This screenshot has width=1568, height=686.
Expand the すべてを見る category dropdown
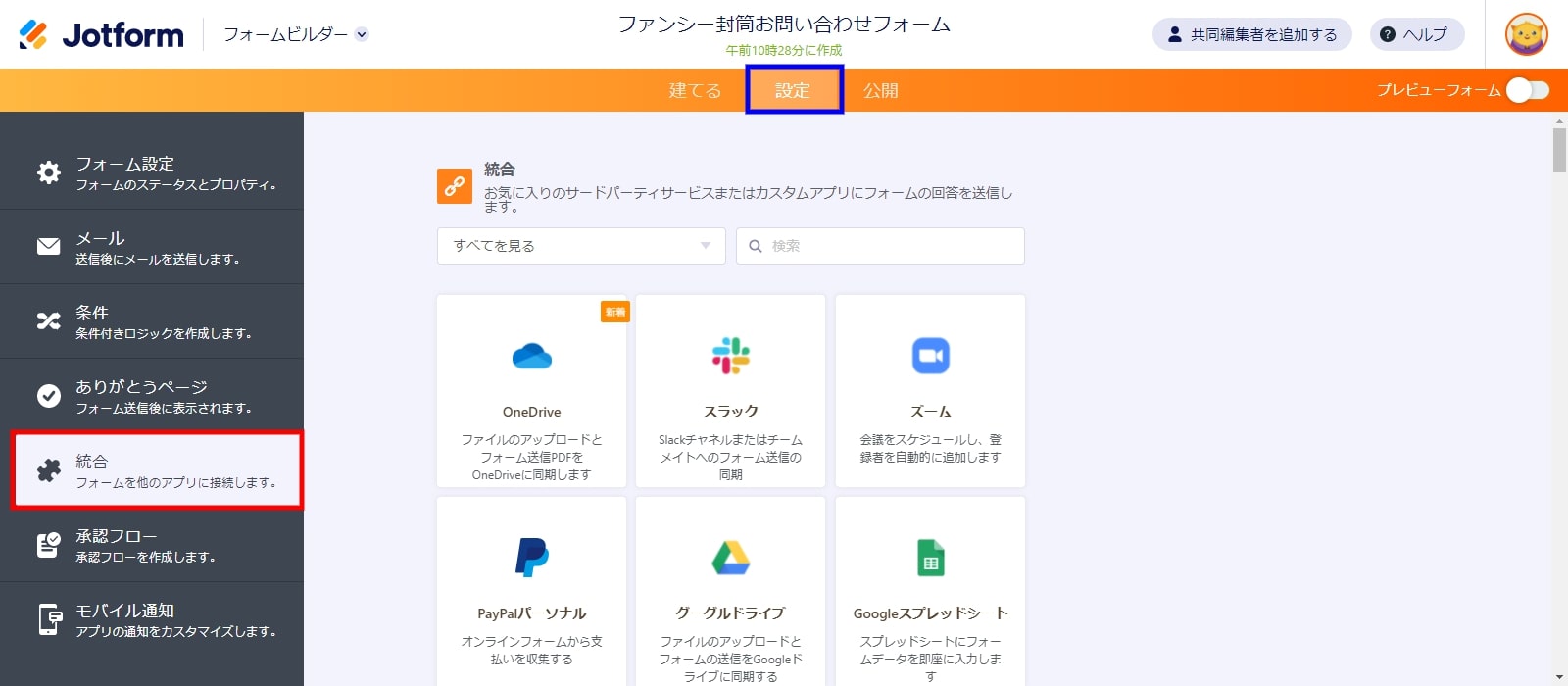(581, 246)
